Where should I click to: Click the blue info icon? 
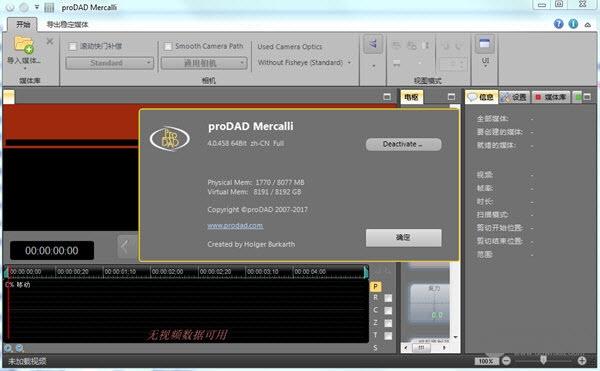573,24
